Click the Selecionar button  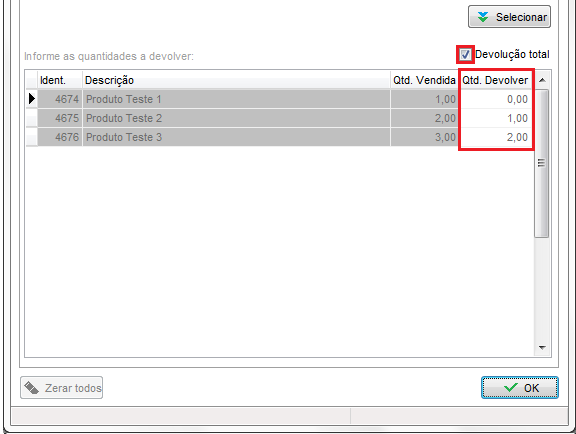point(509,17)
